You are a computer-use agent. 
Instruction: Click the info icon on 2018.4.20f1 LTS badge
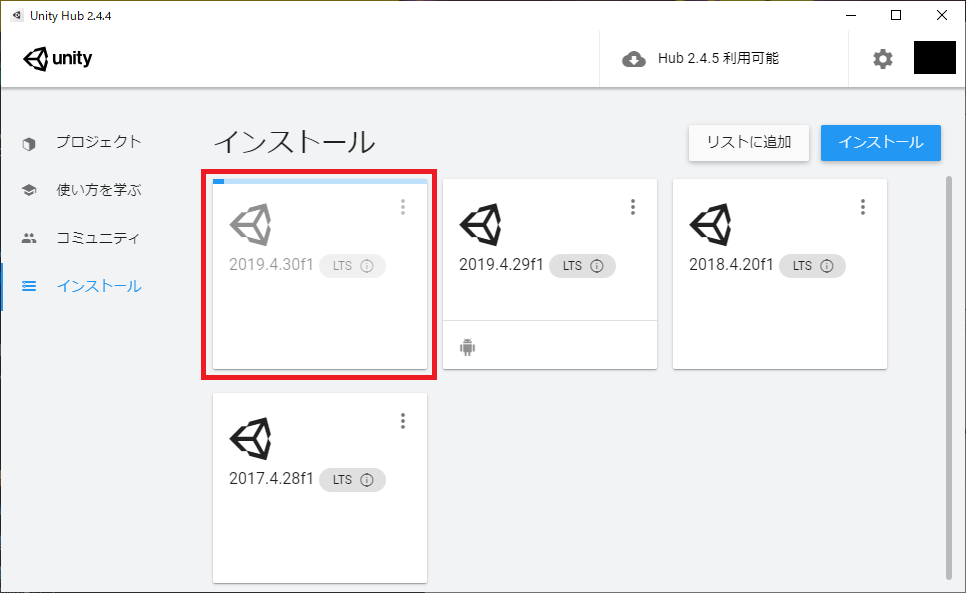[827, 266]
